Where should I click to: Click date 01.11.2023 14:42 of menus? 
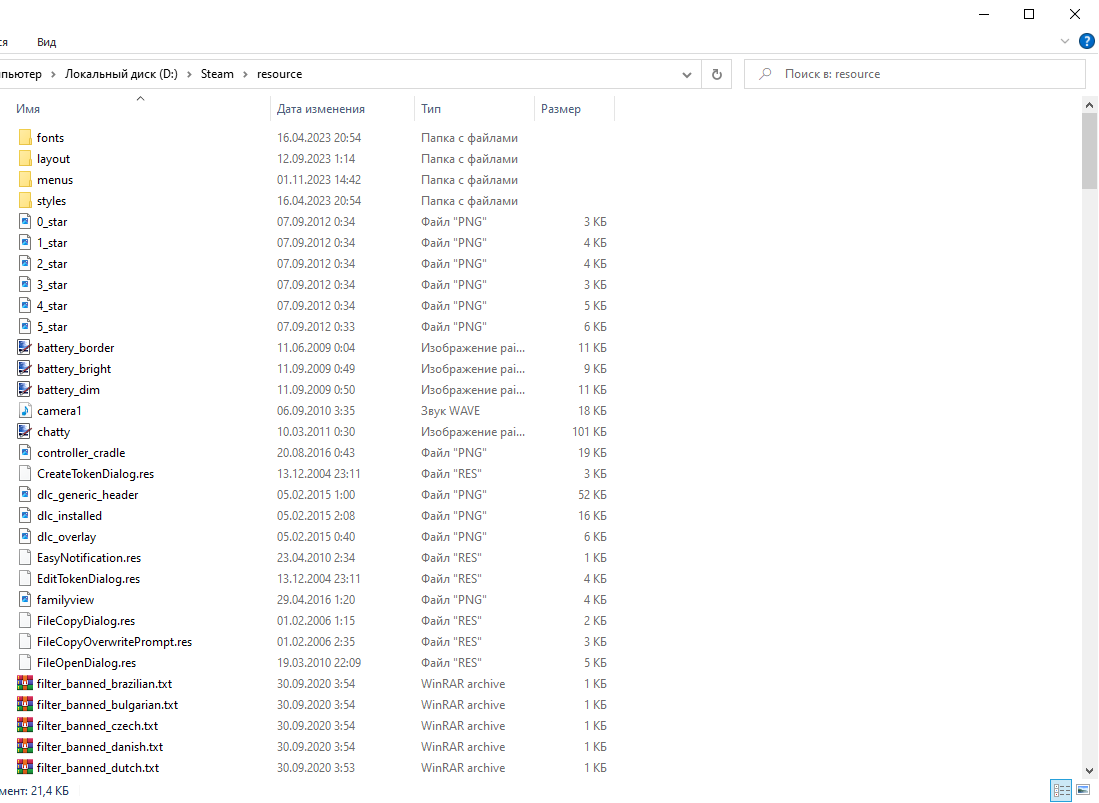click(x=319, y=179)
